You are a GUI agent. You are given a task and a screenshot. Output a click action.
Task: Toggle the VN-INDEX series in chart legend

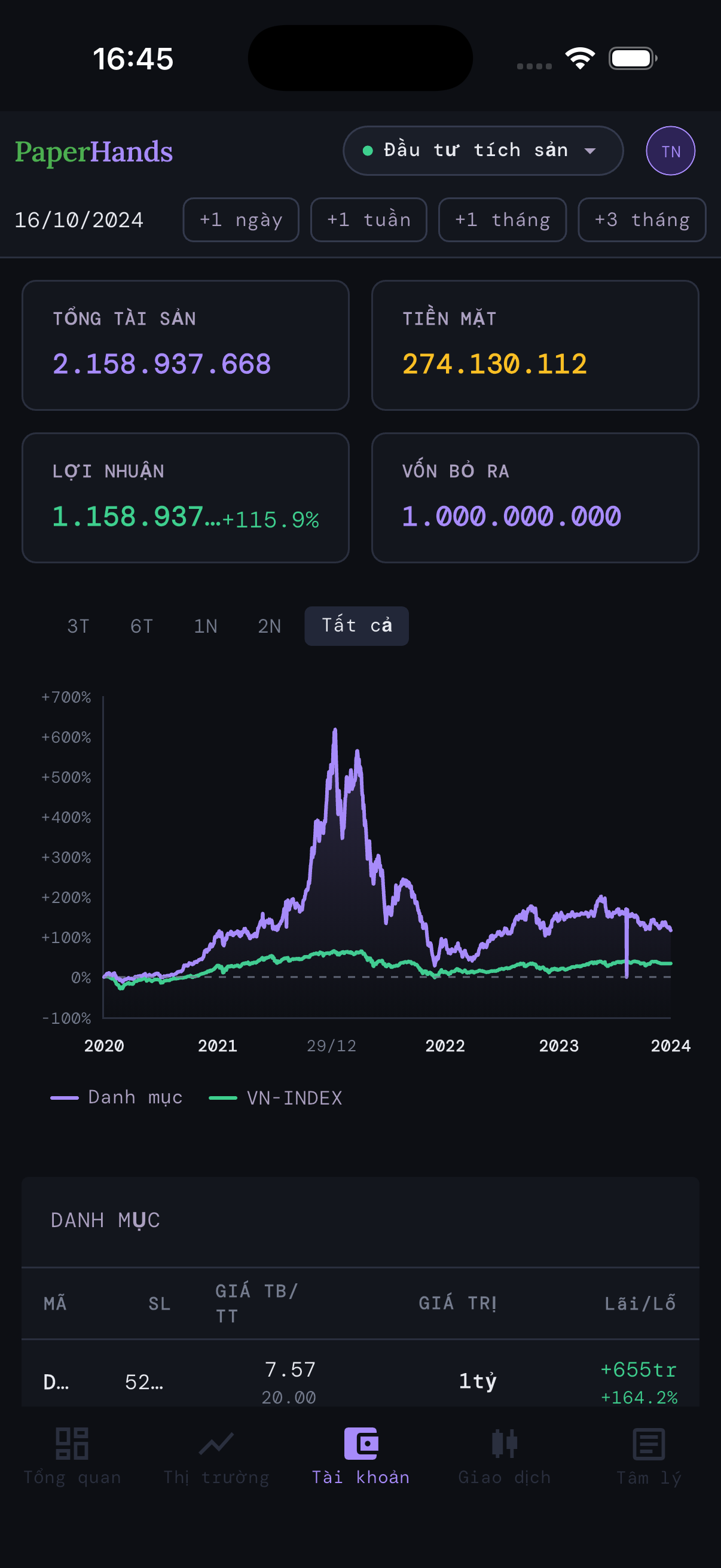click(276, 1097)
